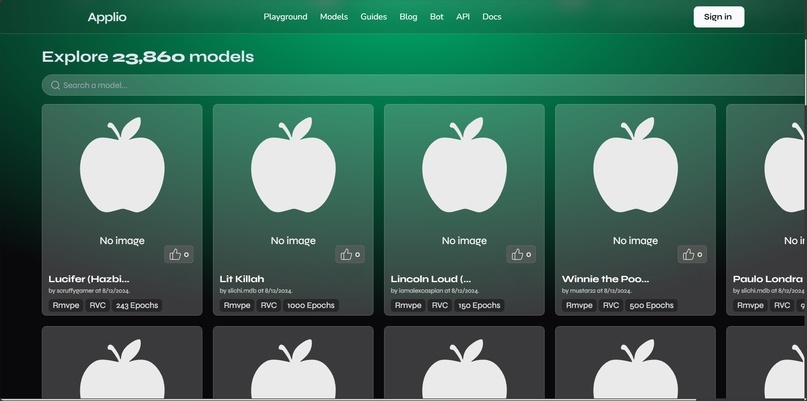The width and height of the screenshot is (807, 401).
Task: Click the Rmvpe tag on Lincoln Loud card
Action: (408, 305)
